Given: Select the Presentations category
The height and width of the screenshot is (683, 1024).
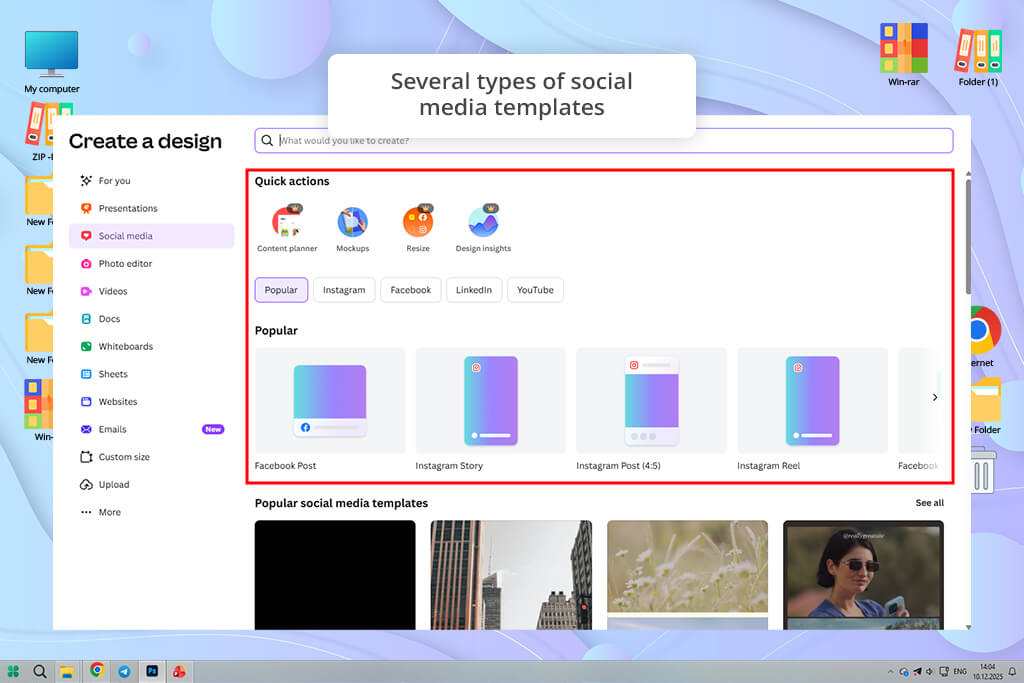Looking at the screenshot, I should tap(152, 208).
